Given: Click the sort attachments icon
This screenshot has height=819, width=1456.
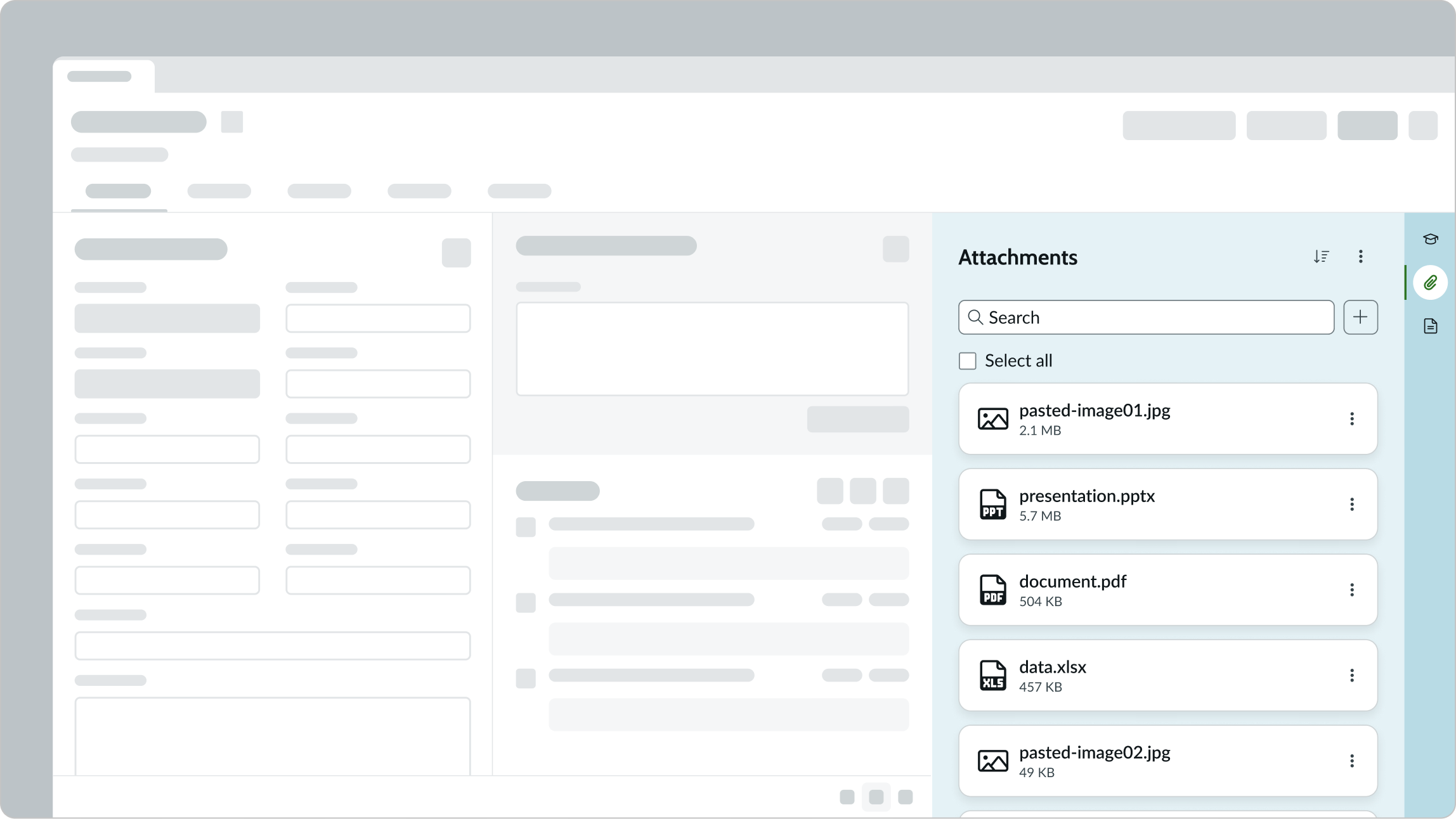Looking at the screenshot, I should tap(1321, 256).
